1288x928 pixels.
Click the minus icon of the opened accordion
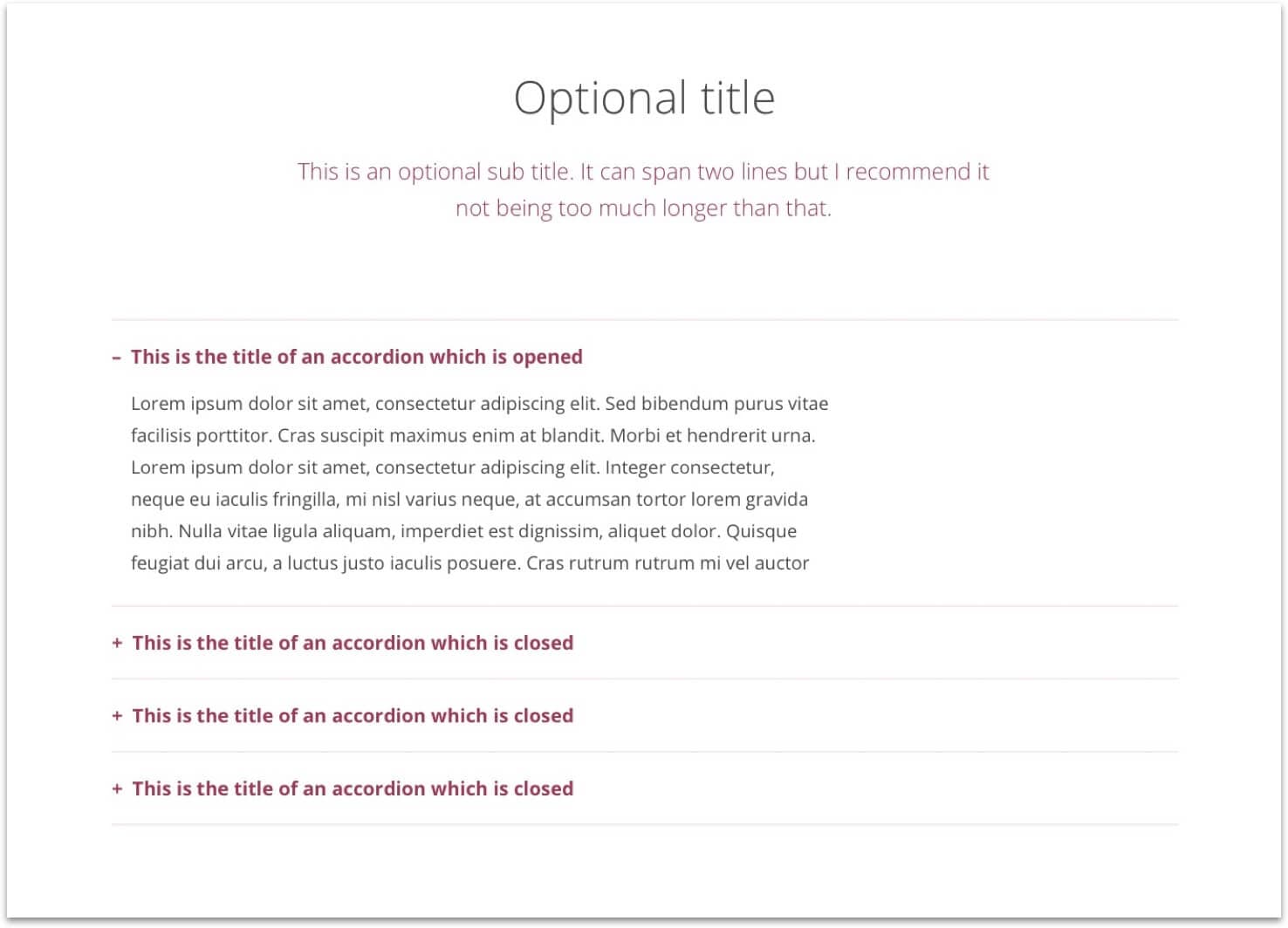[x=116, y=358]
